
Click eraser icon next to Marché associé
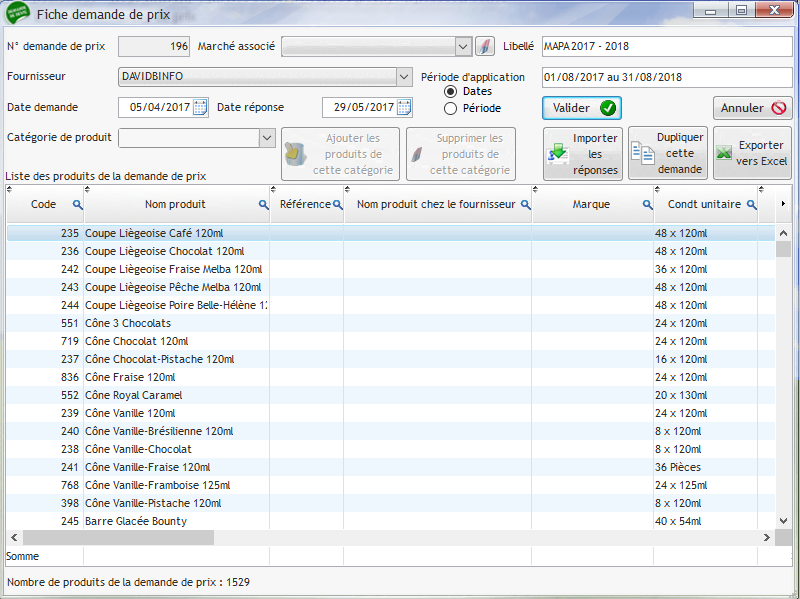(x=484, y=46)
